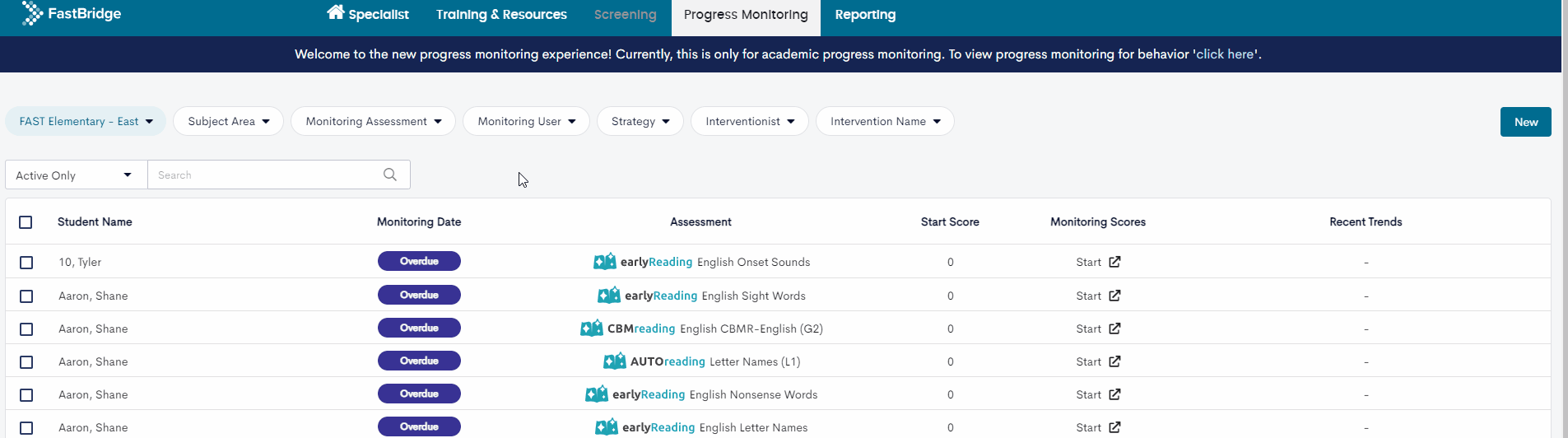
Task: Click the Monitoring Date column header
Action: click(x=419, y=222)
